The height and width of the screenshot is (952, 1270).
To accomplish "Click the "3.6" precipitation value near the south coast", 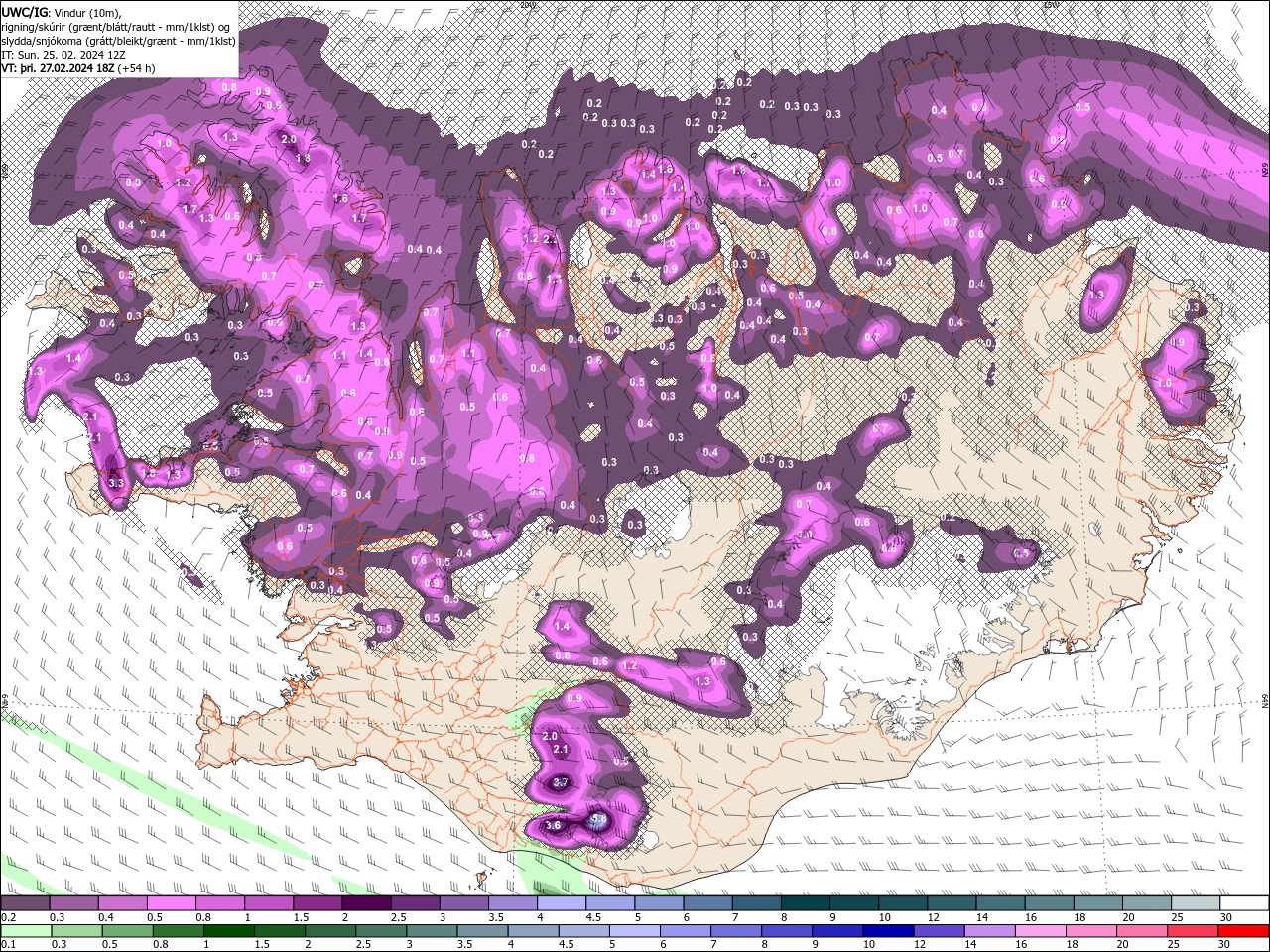I will coord(554,825).
